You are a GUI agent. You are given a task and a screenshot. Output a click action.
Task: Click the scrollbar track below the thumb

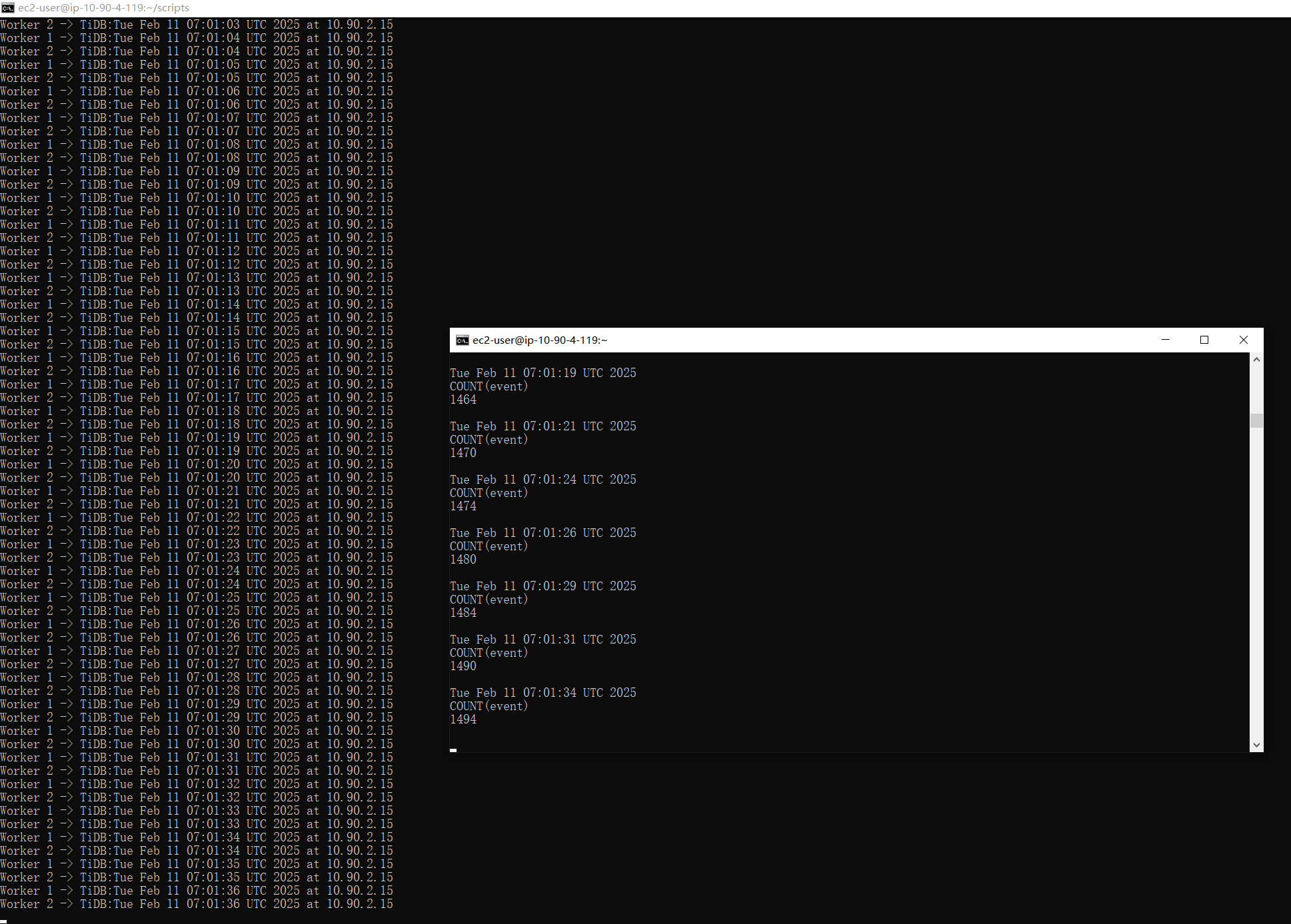[1256, 586]
